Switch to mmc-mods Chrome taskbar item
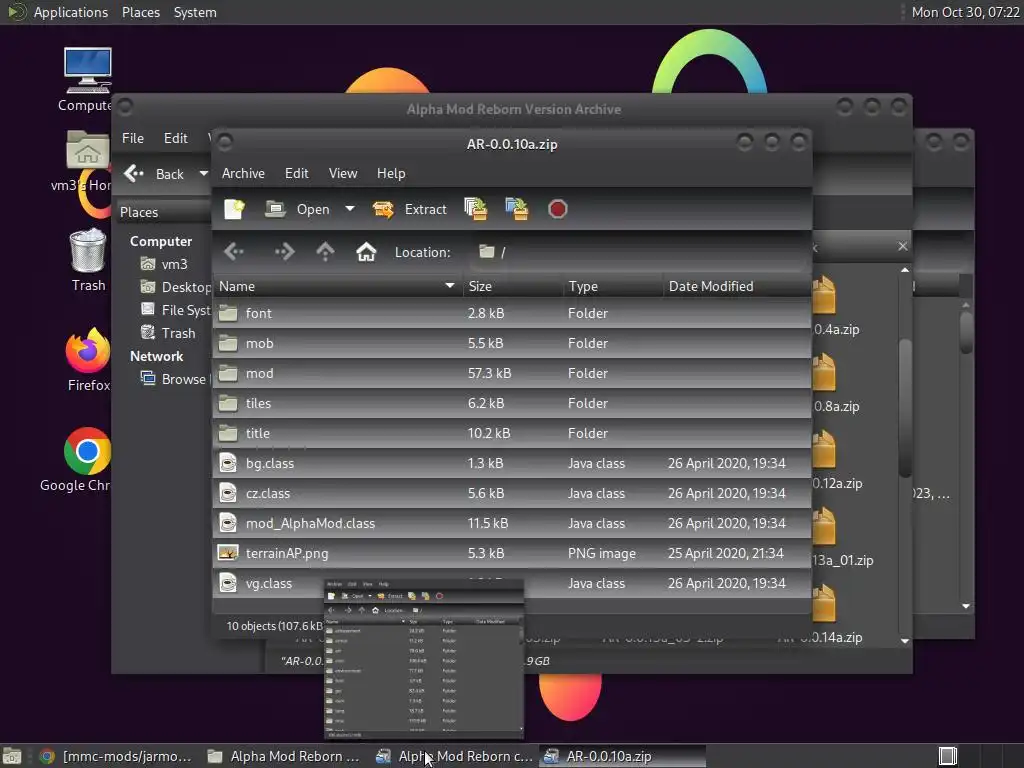 tap(116, 756)
